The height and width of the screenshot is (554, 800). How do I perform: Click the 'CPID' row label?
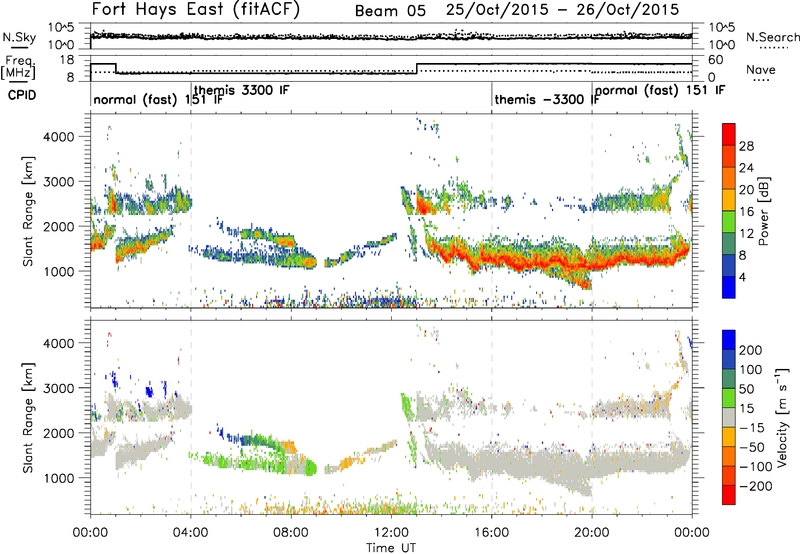[22, 95]
